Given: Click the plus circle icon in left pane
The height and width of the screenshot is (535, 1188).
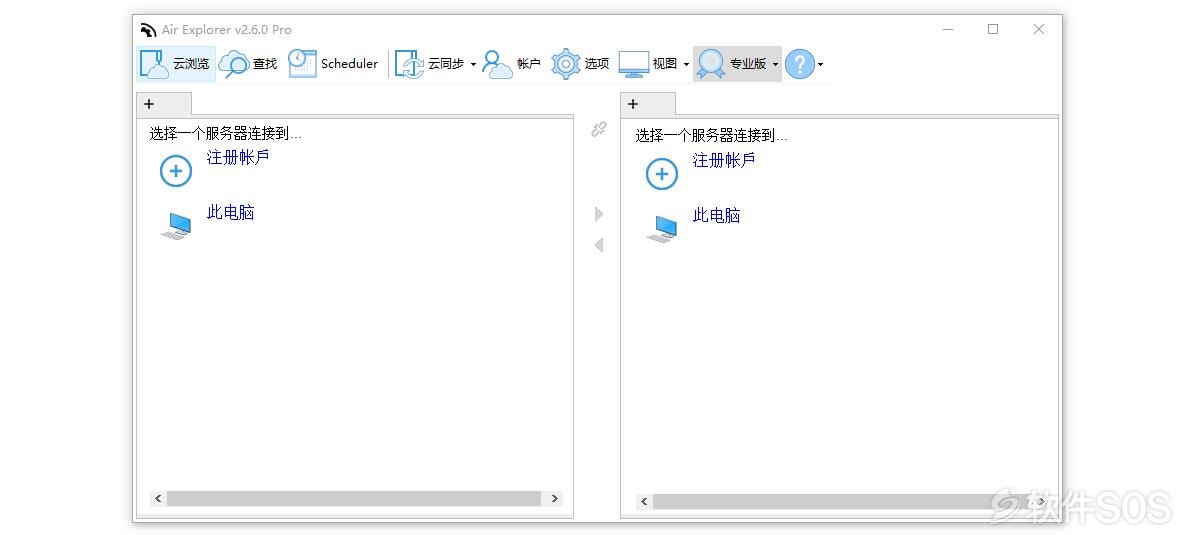Looking at the screenshot, I should 176,171.
